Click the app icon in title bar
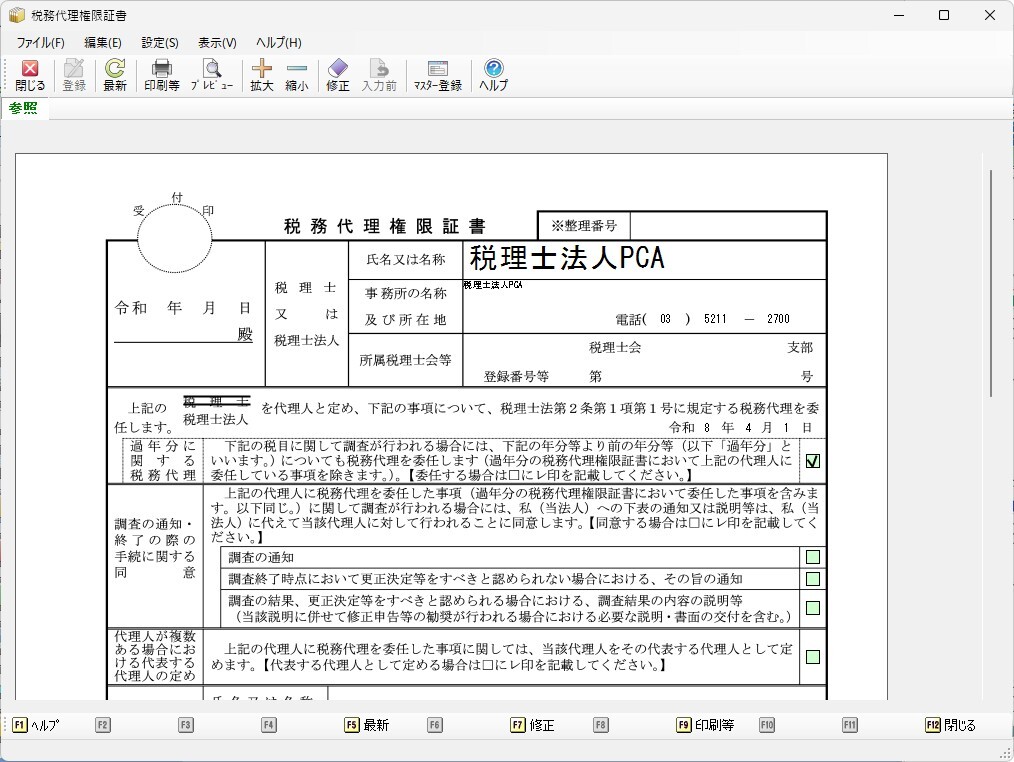 (x=17, y=15)
